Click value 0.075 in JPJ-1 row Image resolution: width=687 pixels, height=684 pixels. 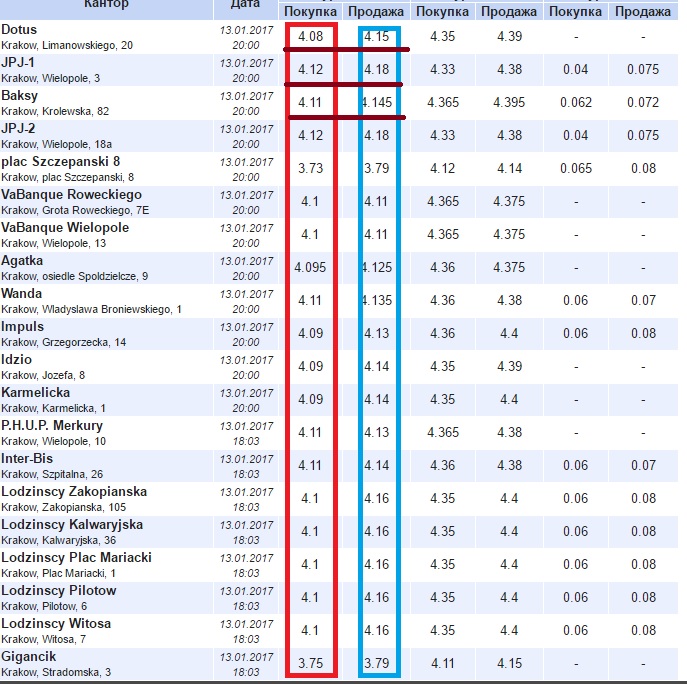[x=643, y=69]
